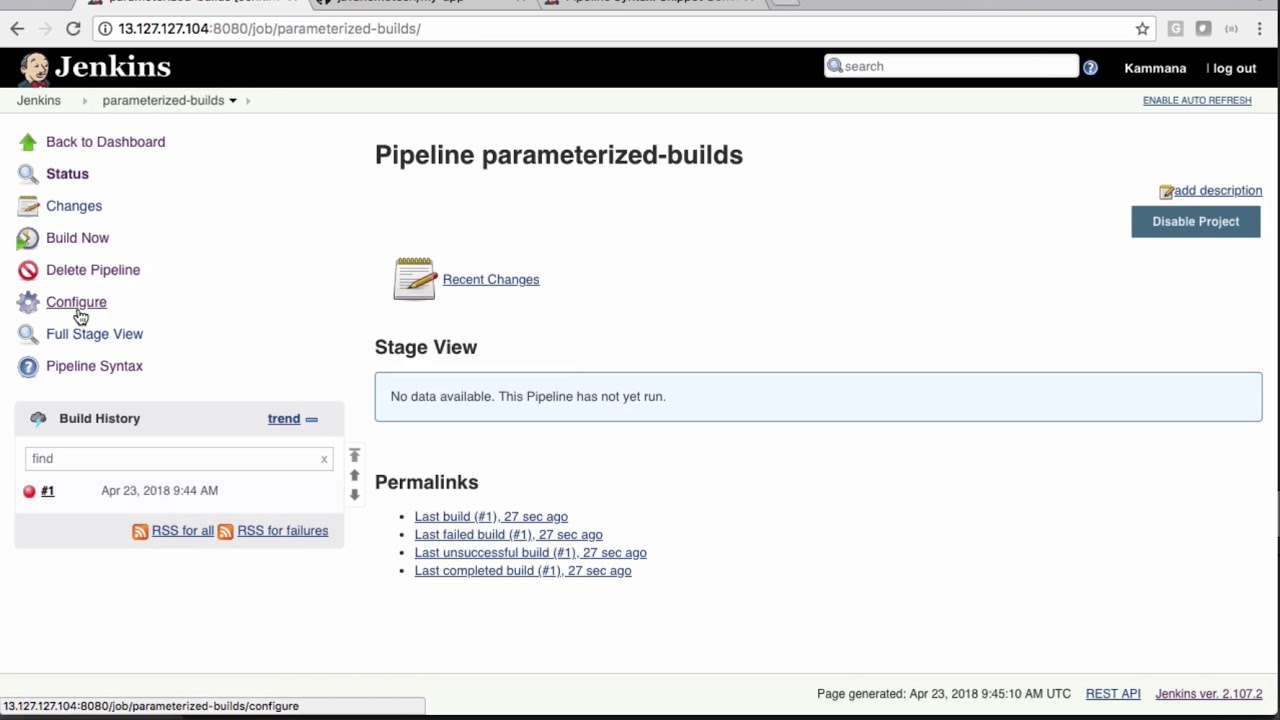
Task: Enable auto refresh link
Action: point(1196,101)
